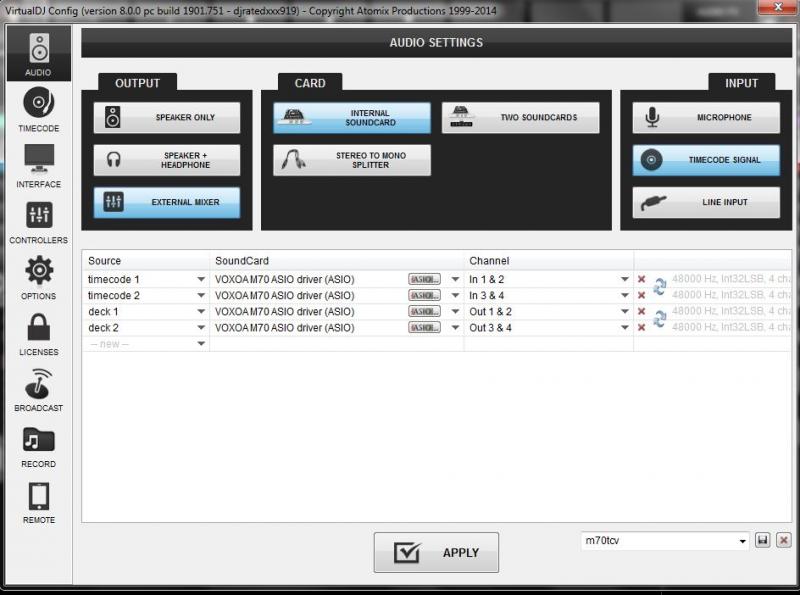Viewport: 800px width, 595px height.
Task: Remove the timecode 2 row
Action: point(642,295)
